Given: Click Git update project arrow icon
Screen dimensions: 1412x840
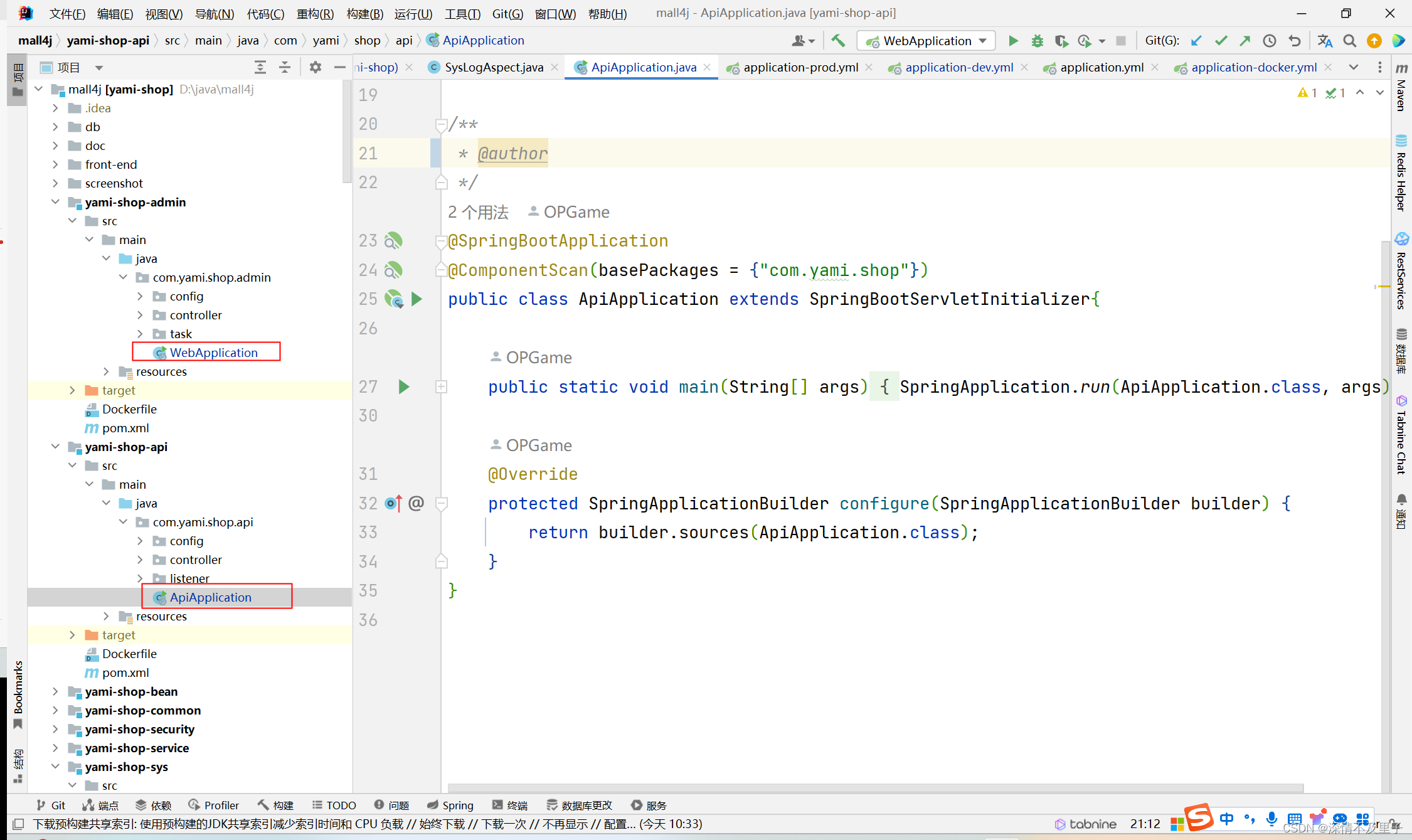Looking at the screenshot, I should (1196, 41).
